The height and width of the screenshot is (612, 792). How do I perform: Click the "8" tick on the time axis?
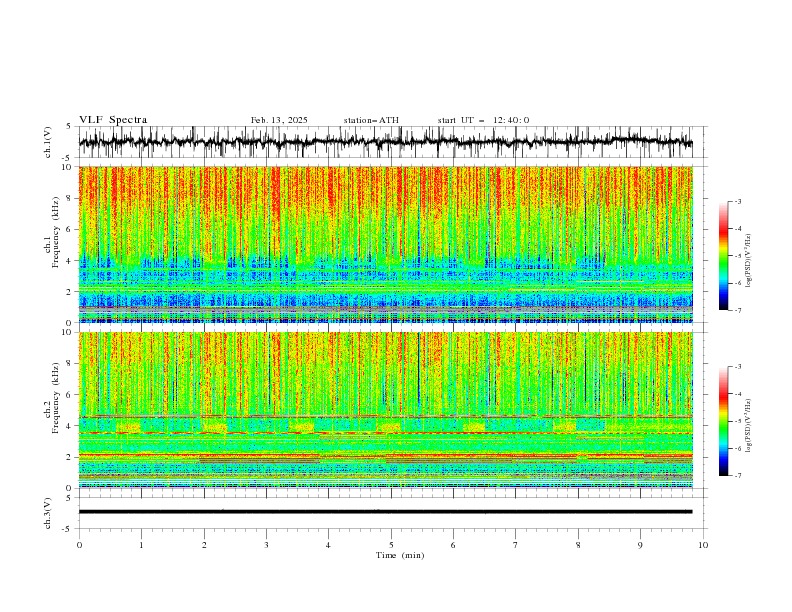(578, 545)
